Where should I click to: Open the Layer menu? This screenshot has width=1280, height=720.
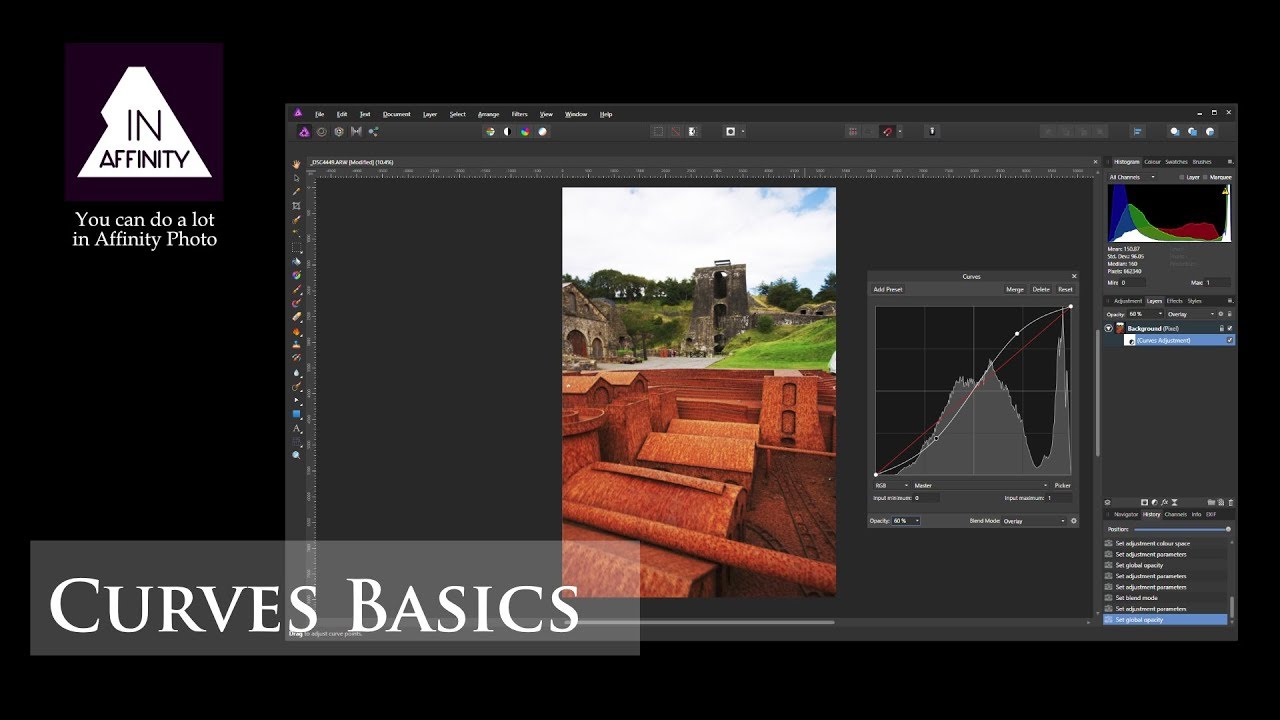(x=430, y=114)
